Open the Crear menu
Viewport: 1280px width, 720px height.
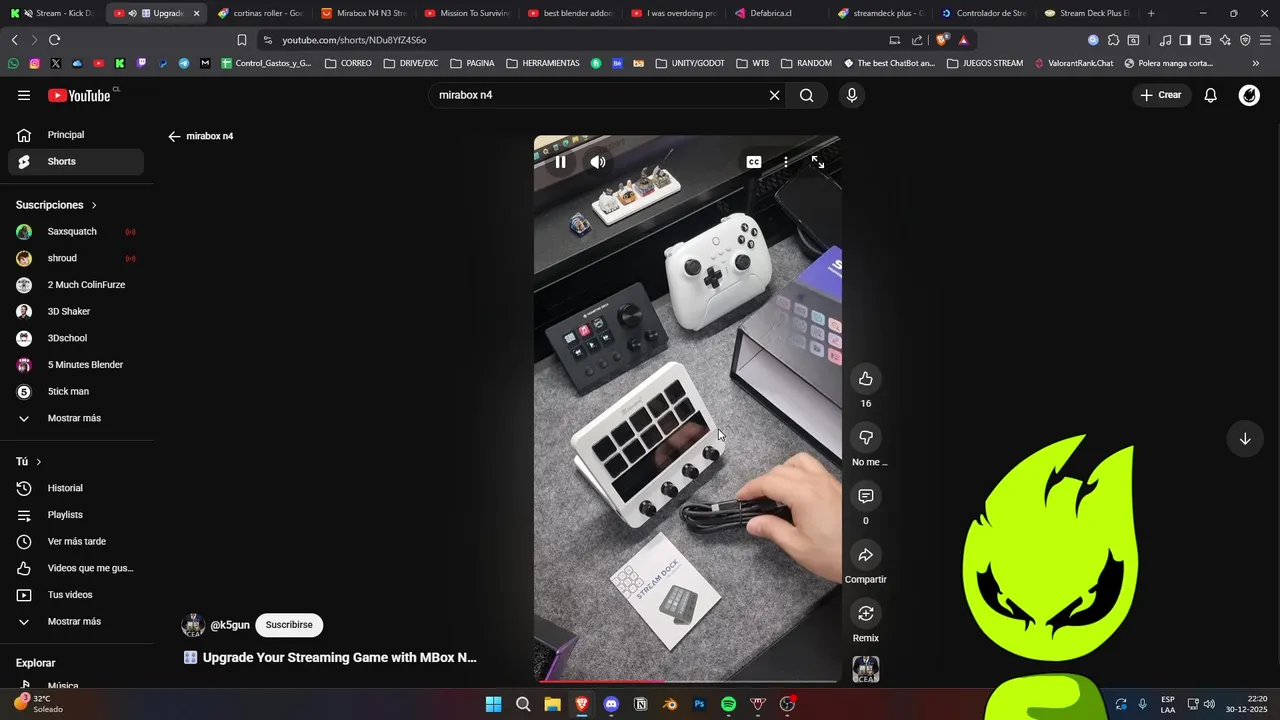pos(1160,95)
